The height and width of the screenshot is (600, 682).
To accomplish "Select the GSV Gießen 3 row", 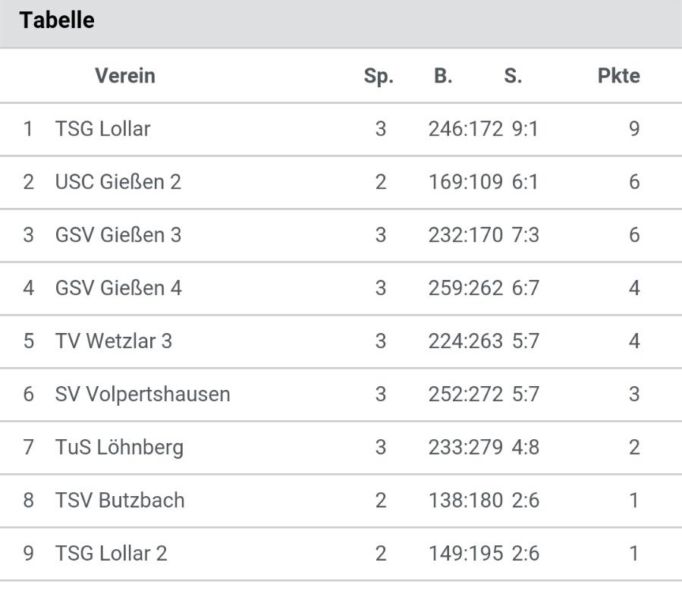I will point(341,235).
